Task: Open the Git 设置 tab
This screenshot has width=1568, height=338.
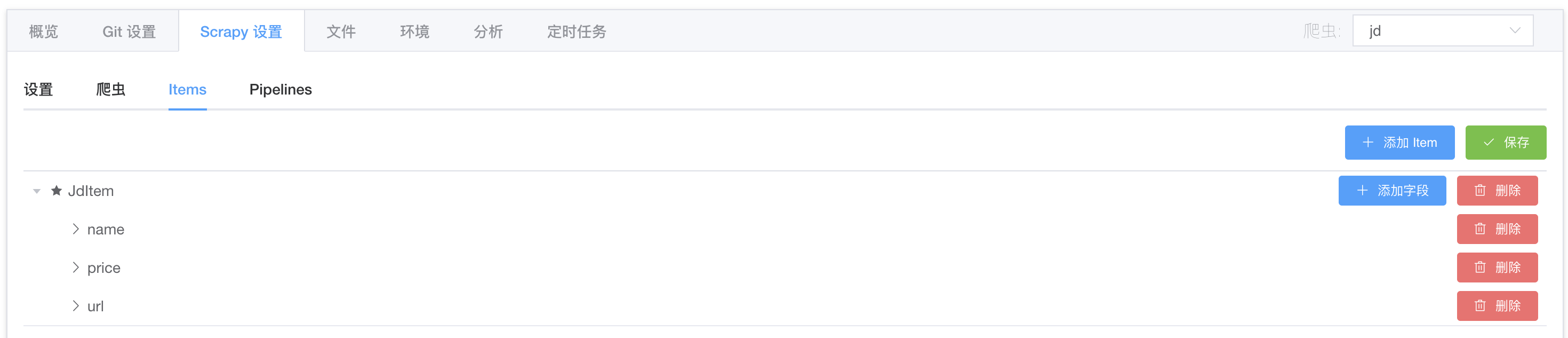Action: point(129,32)
